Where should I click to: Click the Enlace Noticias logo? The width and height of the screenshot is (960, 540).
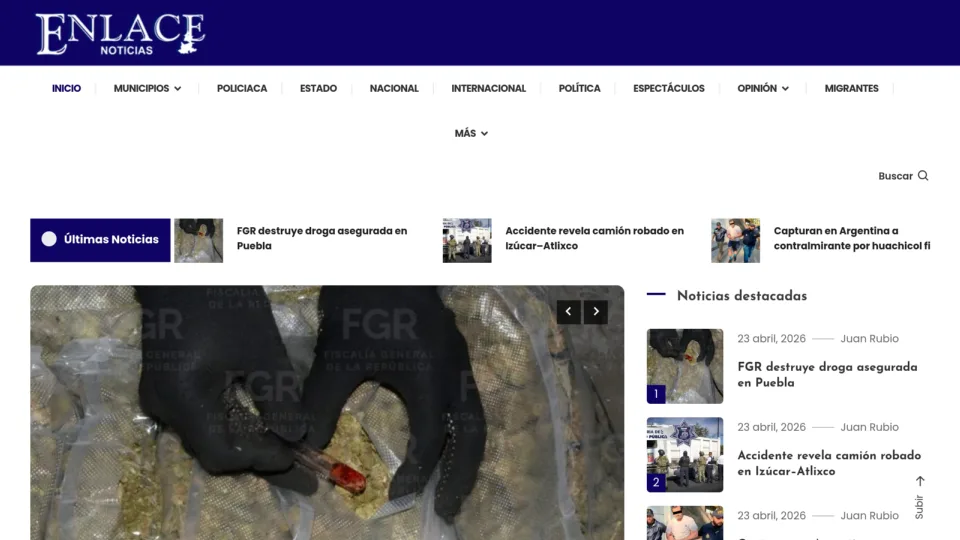pos(121,34)
